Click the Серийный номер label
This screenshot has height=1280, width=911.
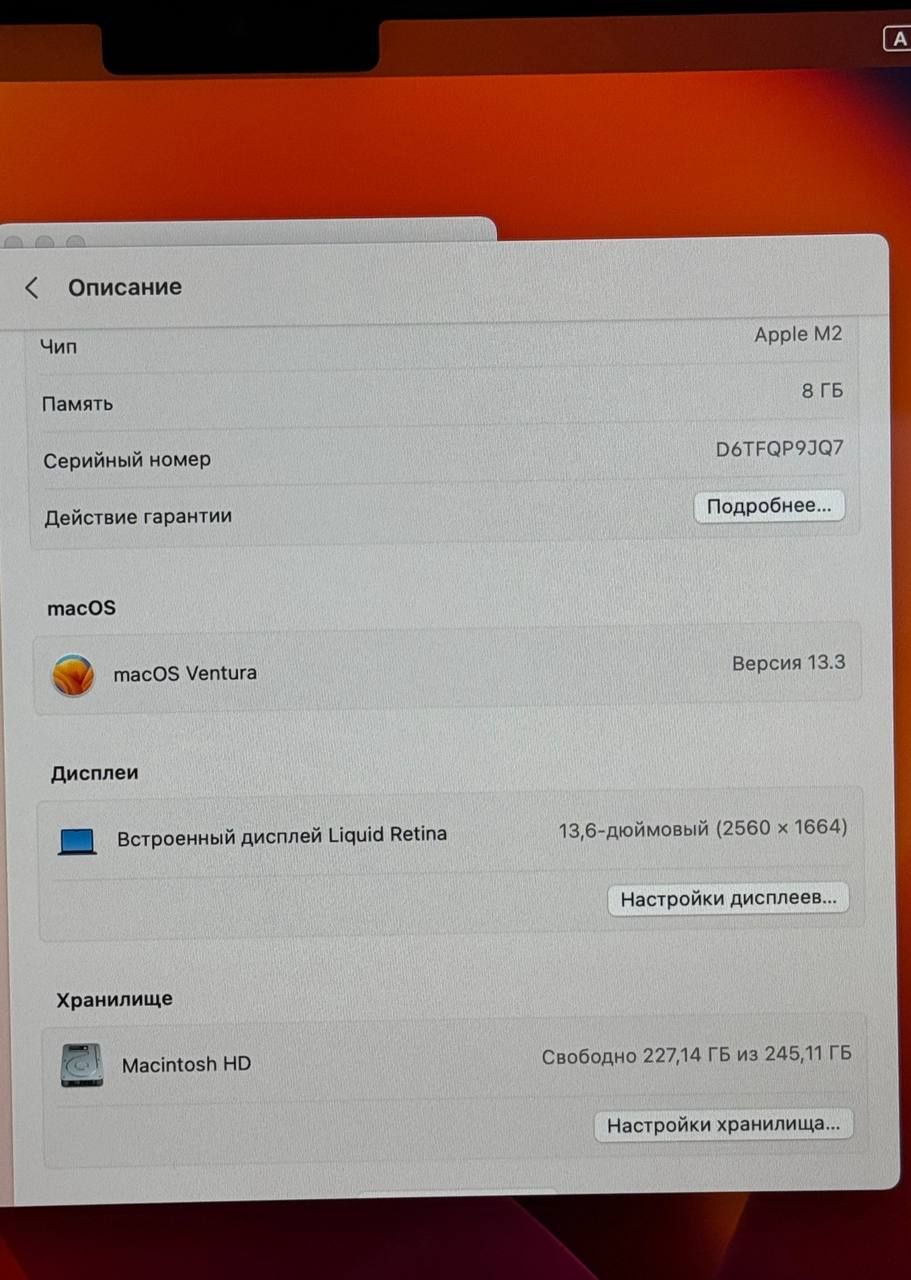[127, 461]
